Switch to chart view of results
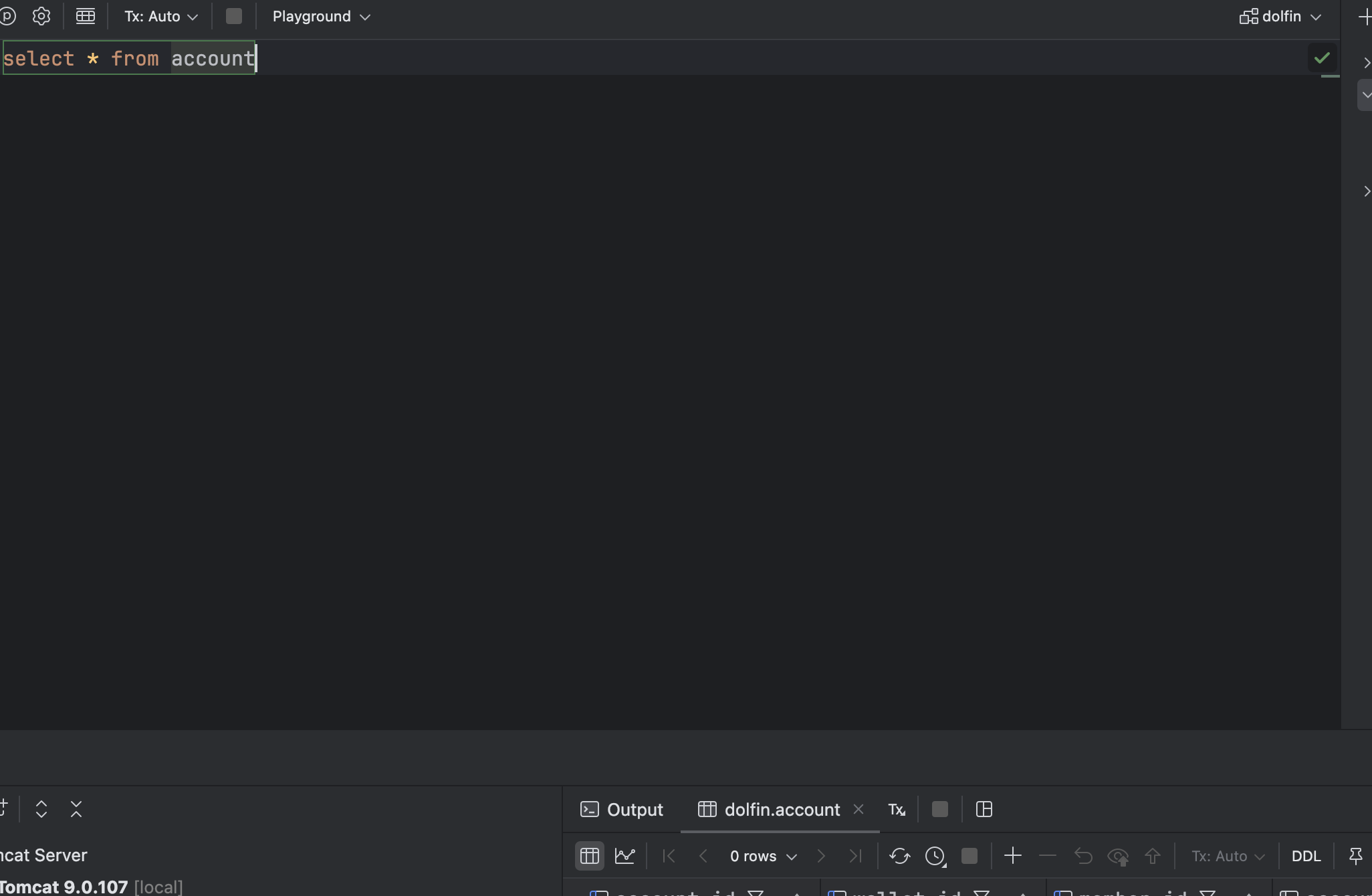This screenshot has height=896, width=1372. (624, 856)
